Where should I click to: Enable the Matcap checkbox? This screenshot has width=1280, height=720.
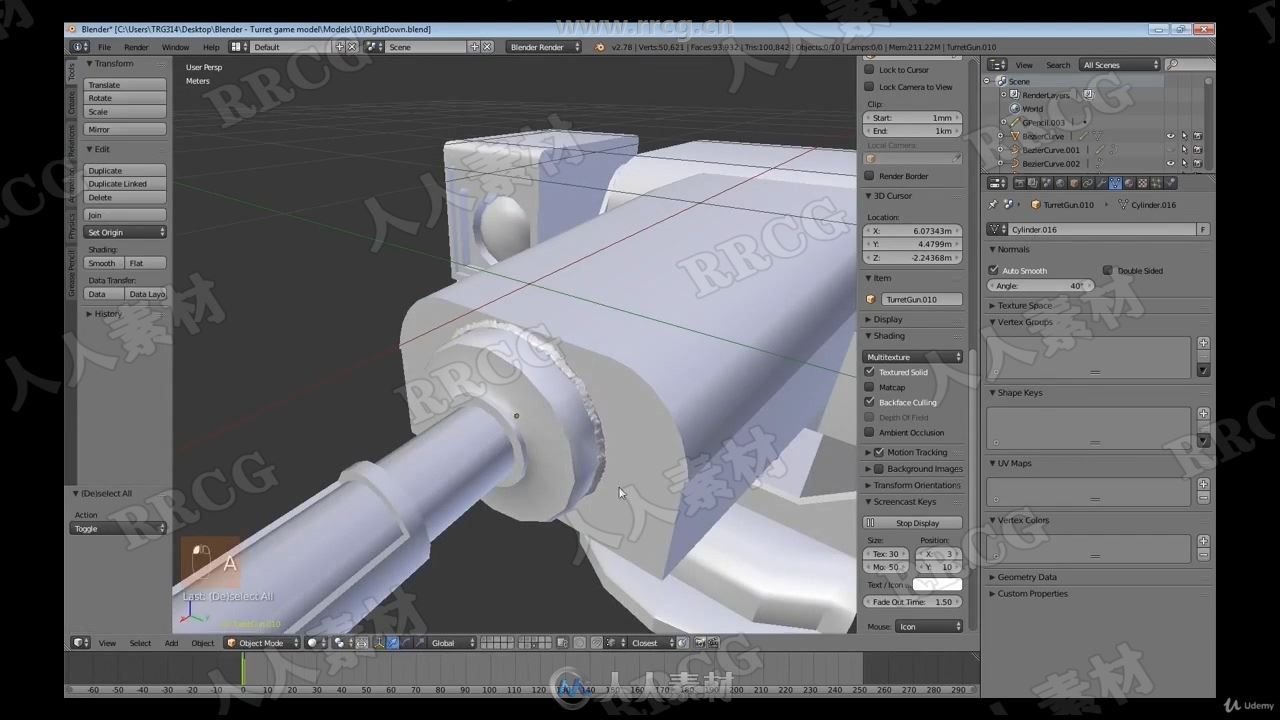(869, 387)
